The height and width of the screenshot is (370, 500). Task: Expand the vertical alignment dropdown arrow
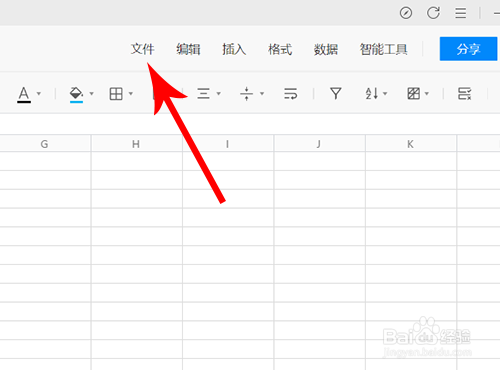pyautogui.click(x=262, y=94)
